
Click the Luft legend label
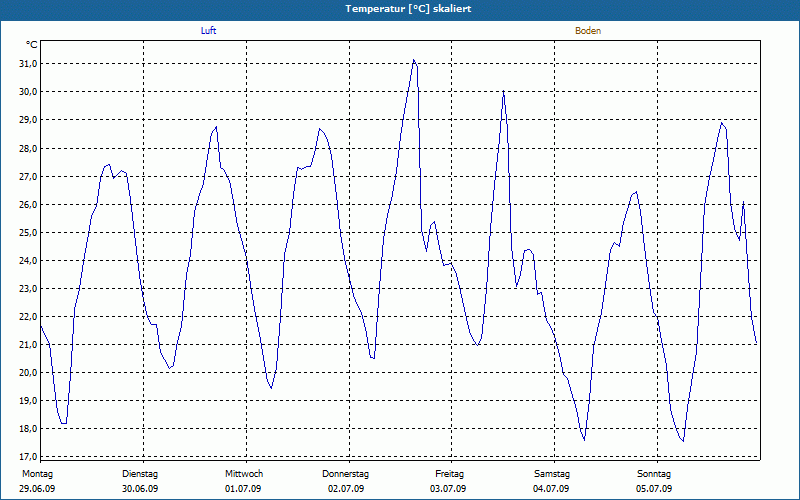click(x=208, y=31)
